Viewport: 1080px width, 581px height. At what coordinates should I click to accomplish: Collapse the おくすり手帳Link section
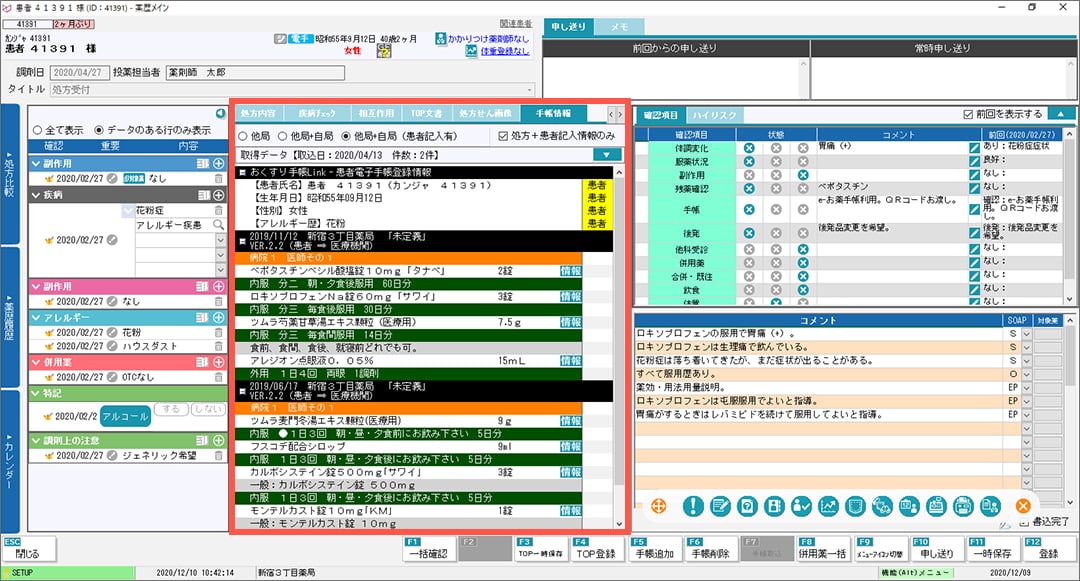(x=242, y=173)
